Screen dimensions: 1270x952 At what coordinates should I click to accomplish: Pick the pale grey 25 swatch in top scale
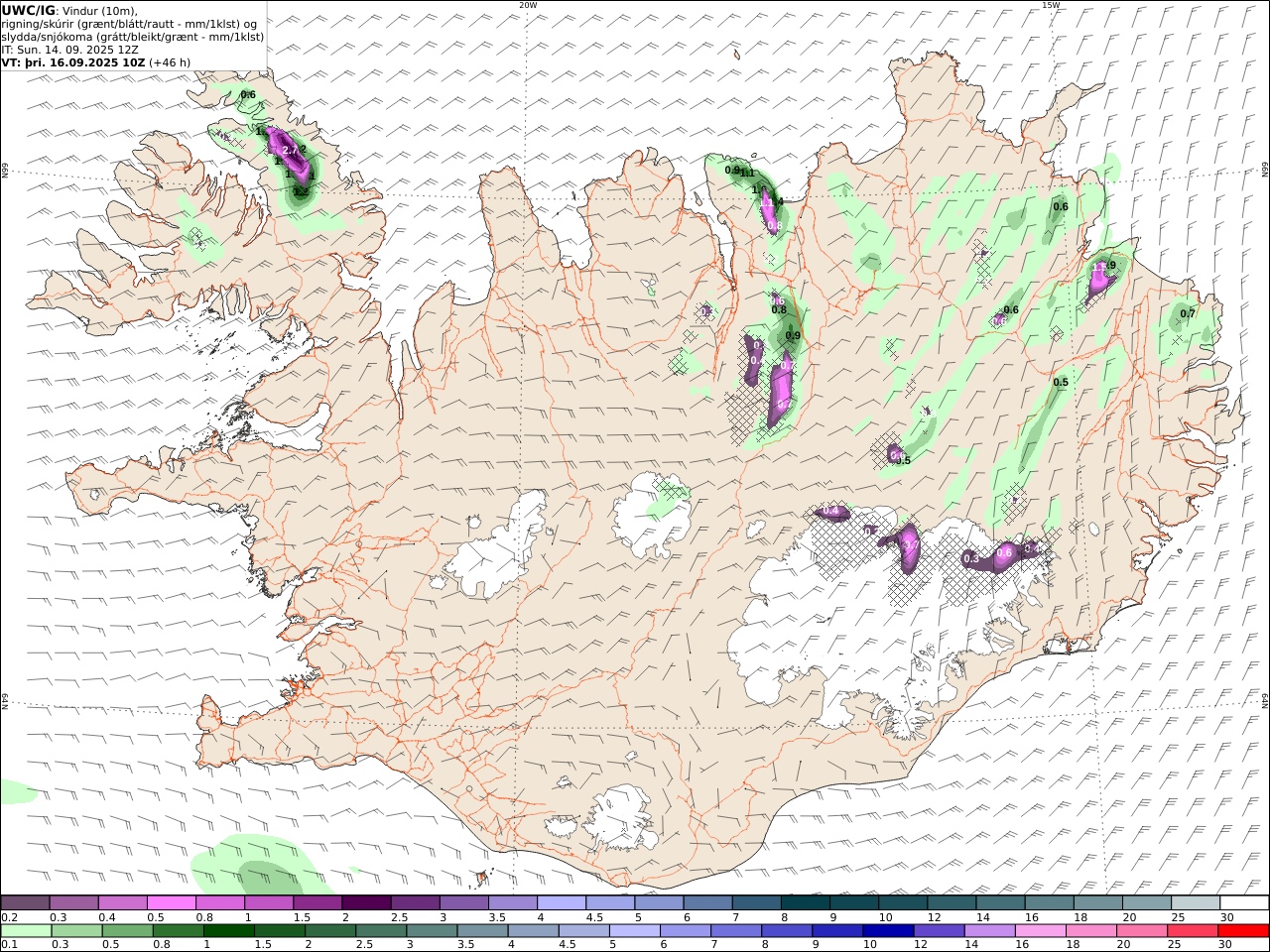1196,902
